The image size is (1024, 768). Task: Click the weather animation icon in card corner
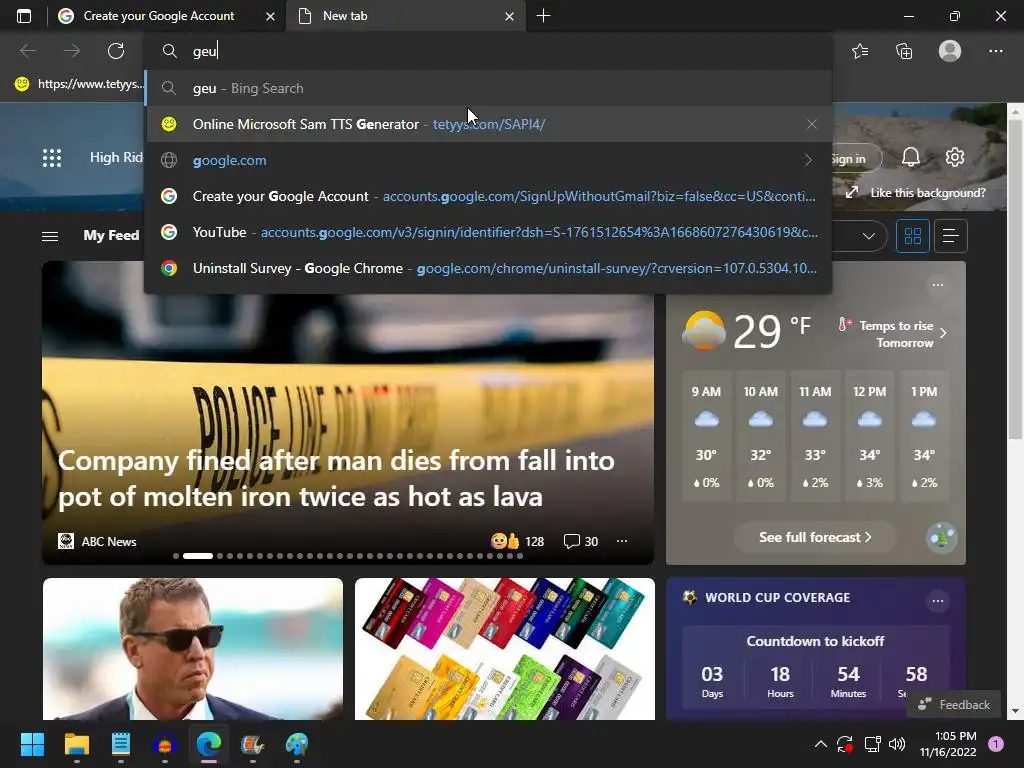pos(942,538)
